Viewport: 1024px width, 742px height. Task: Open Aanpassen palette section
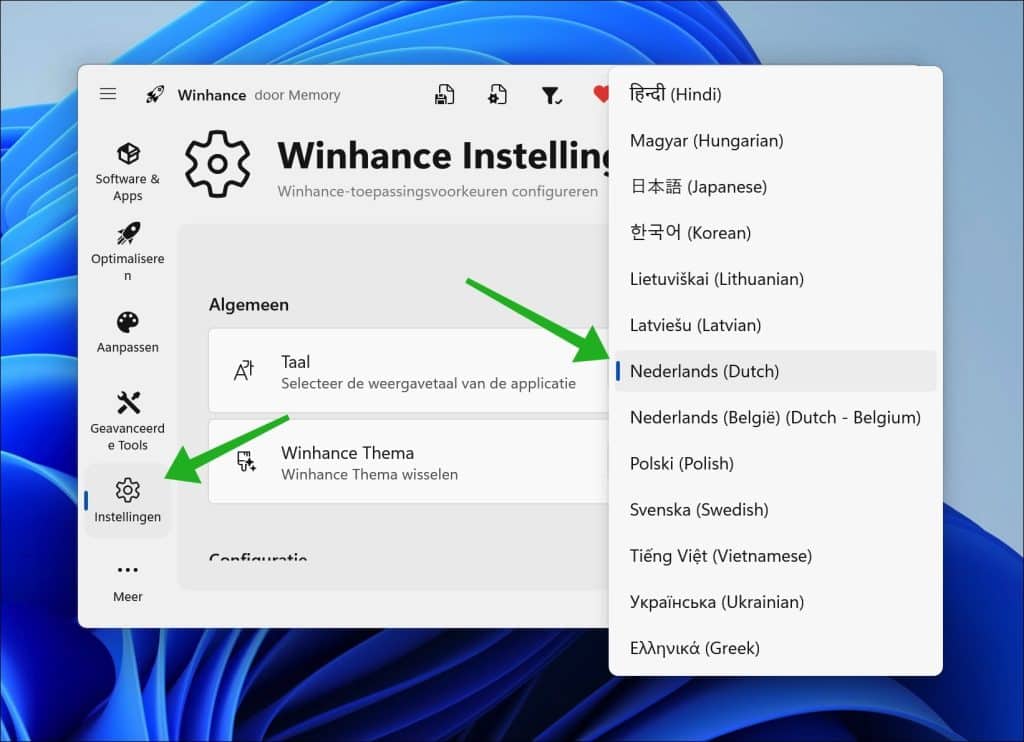click(x=127, y=332)
